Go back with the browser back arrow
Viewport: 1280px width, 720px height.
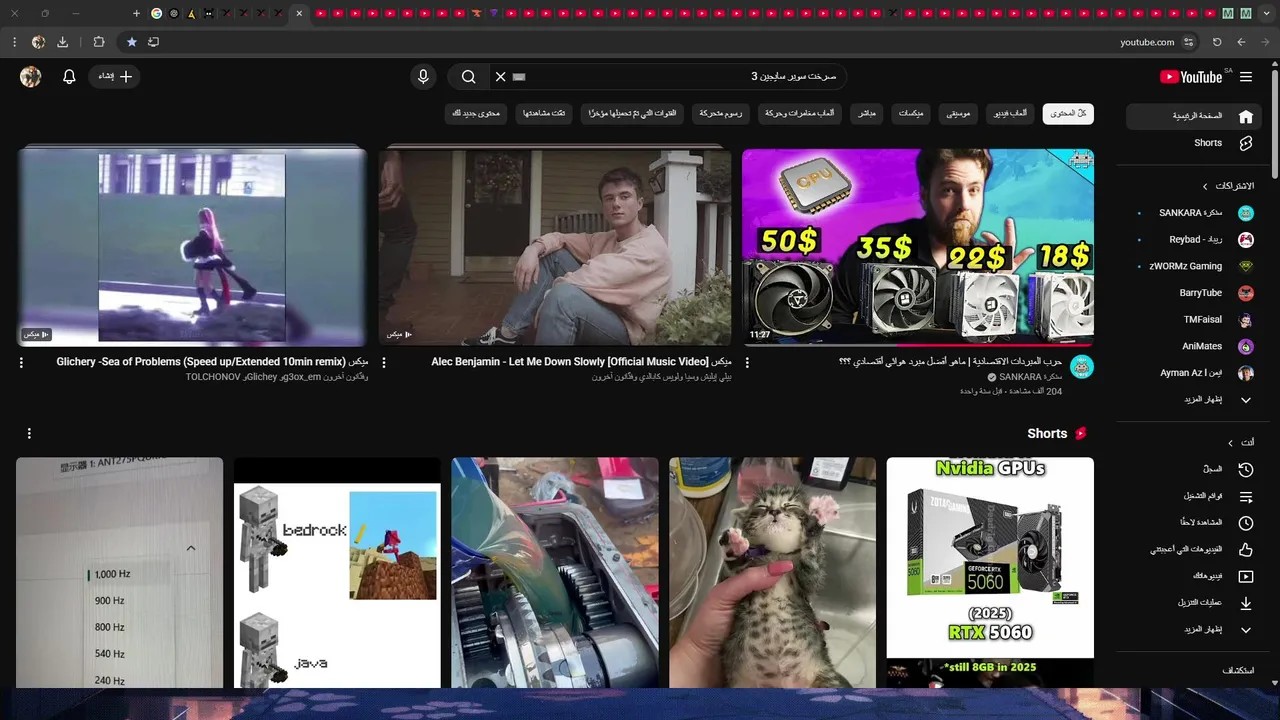pos(1241,42)
